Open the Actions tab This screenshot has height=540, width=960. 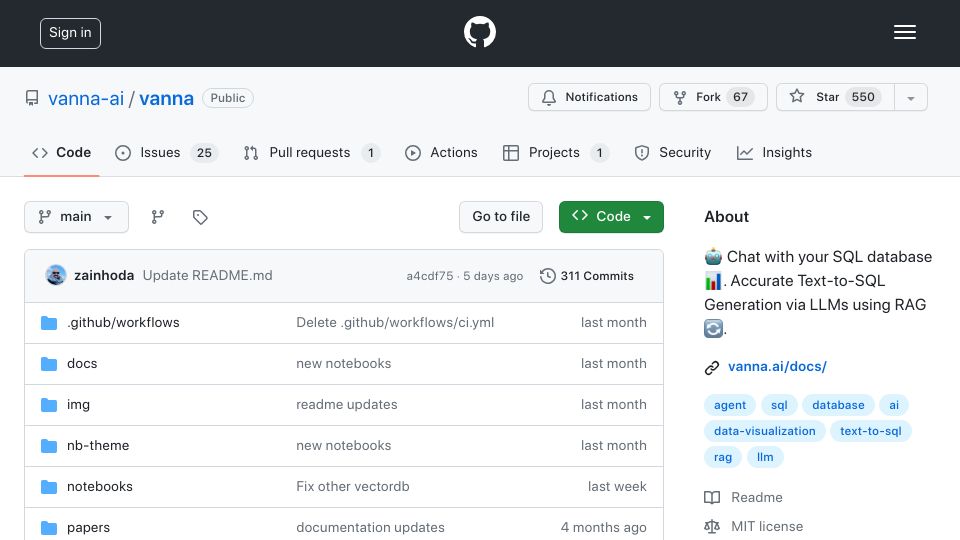441,152
